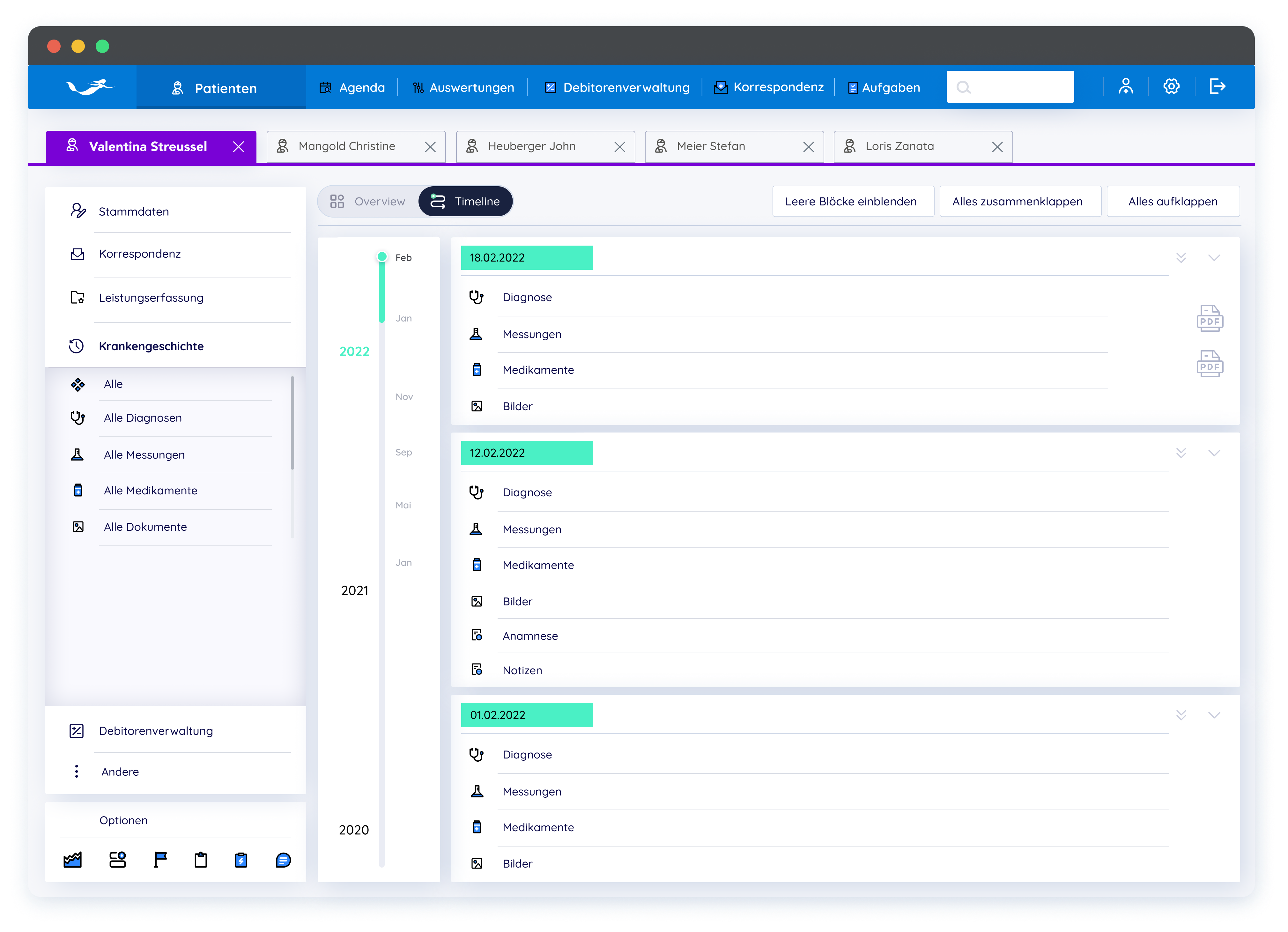Click Leistungserfassung folder icon
The height and width of the screenshot is (932, 1288).
click(77, 298)
